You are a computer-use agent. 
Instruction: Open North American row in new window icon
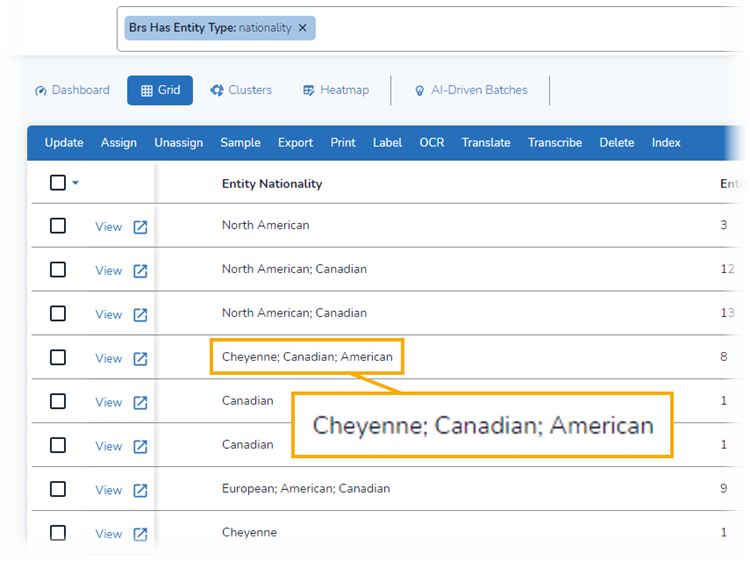(x=140, y=227)
